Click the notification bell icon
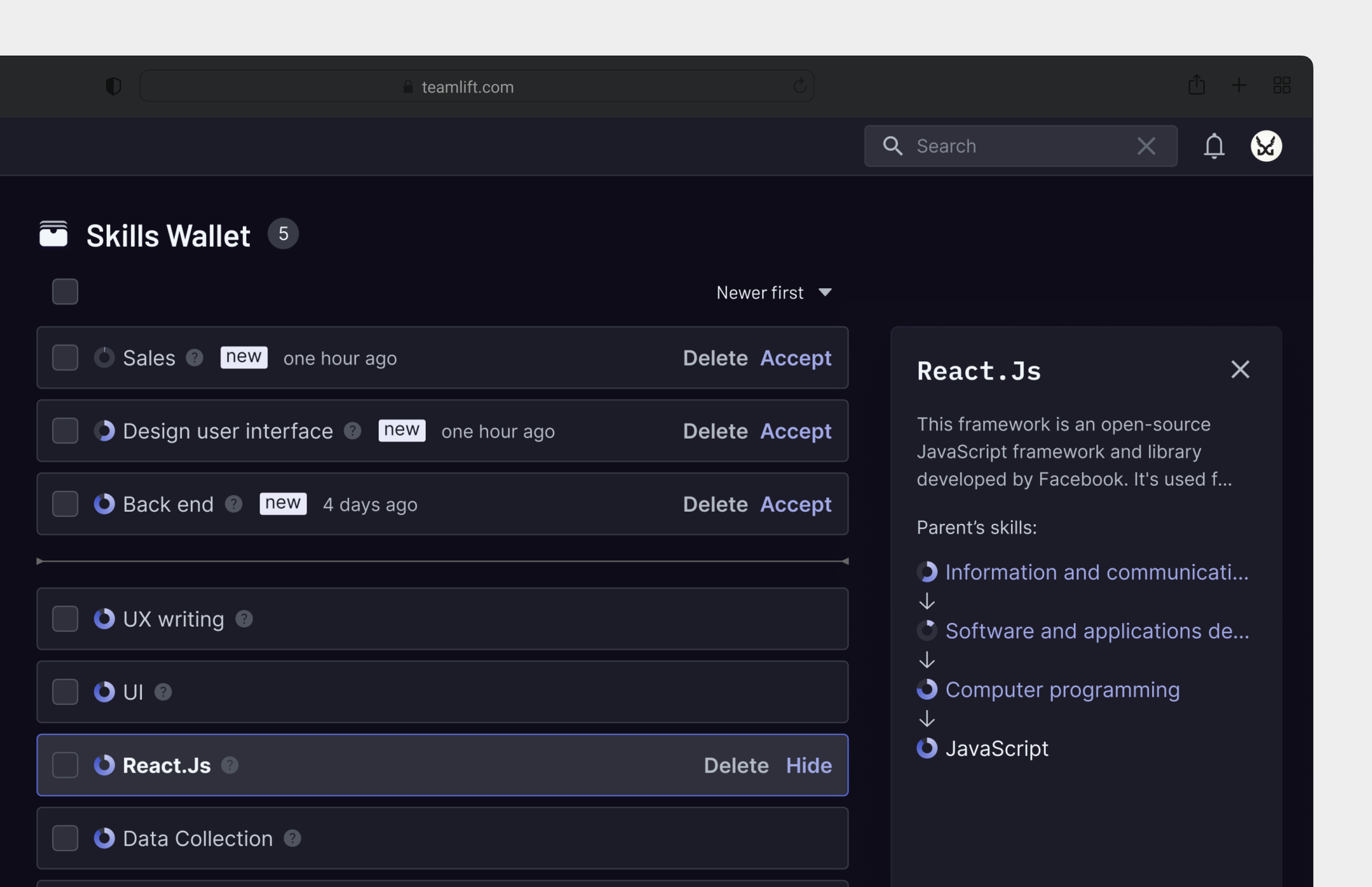1372x887 pixels. click(x=1214, y=146)
